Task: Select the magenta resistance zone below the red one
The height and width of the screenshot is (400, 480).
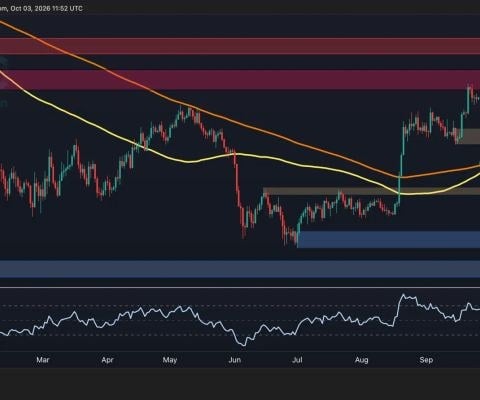Action: tap(240, 80)
